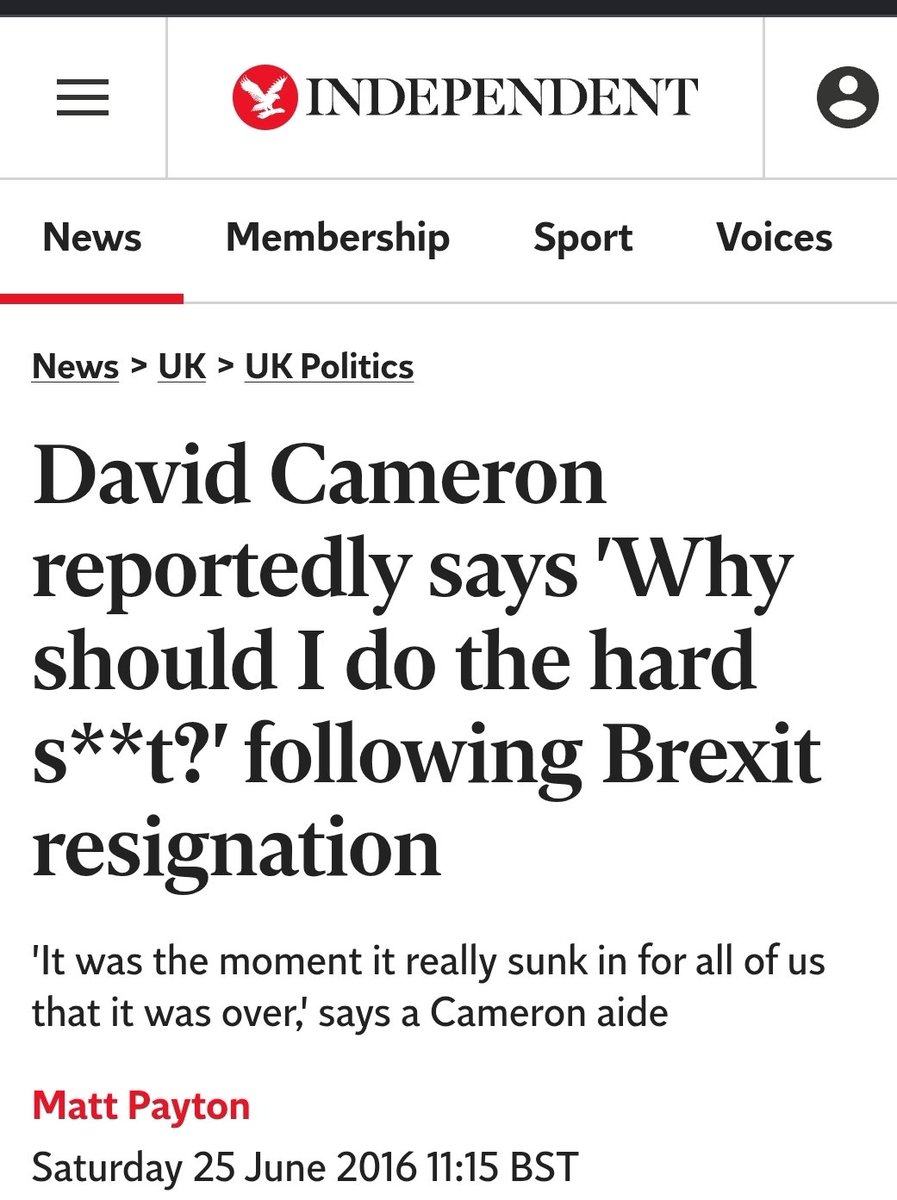This screenshot has height=1200, width=897.
Task: Open the hamburger navigation menu
Action: (82, 98)
